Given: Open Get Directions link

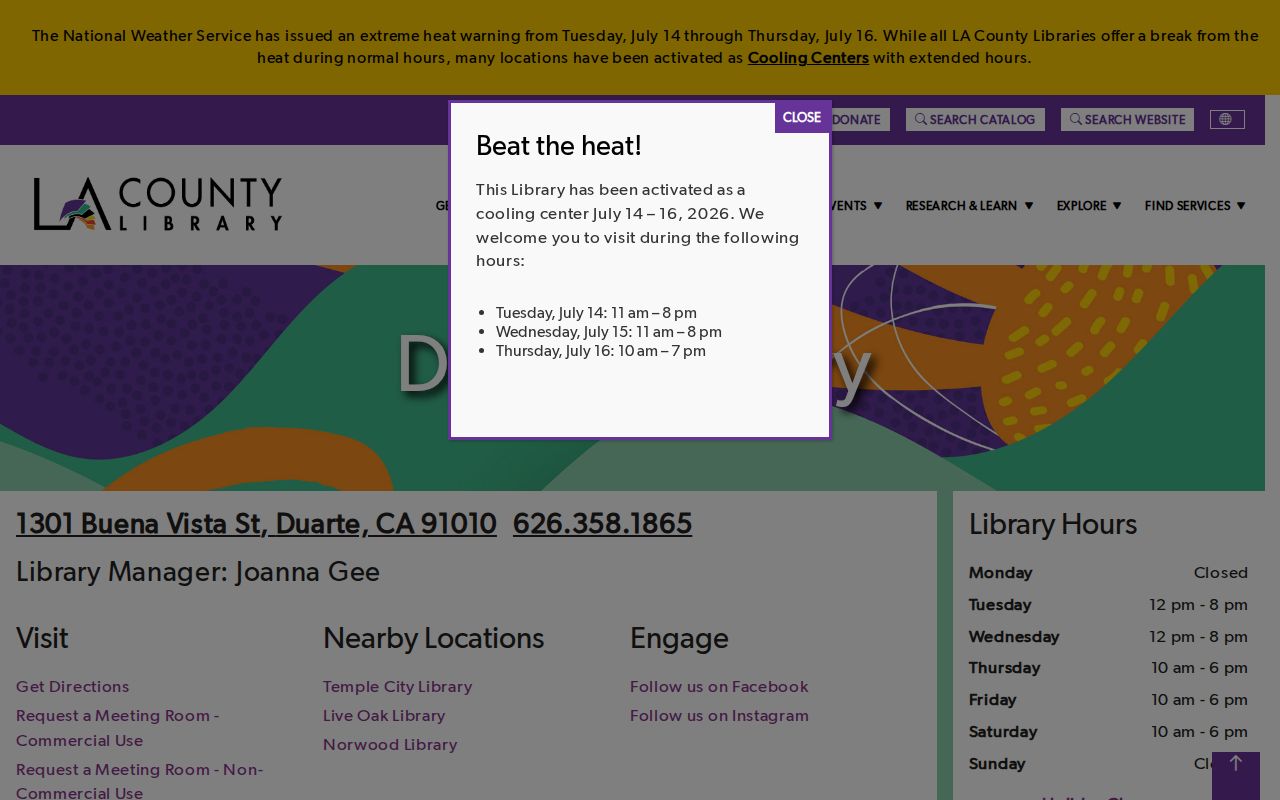Looking at the screenshot, I should click(x=72, y=686).
